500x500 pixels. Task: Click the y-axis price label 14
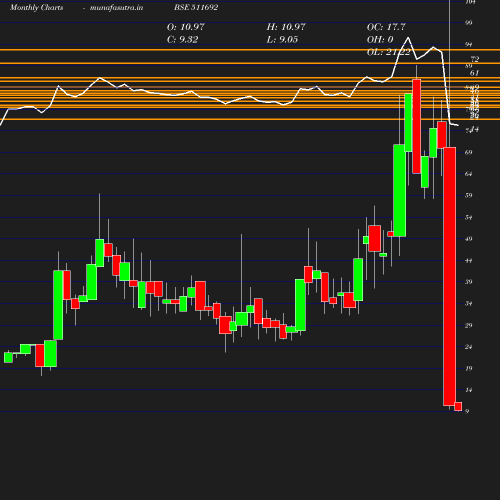[468, 390]
